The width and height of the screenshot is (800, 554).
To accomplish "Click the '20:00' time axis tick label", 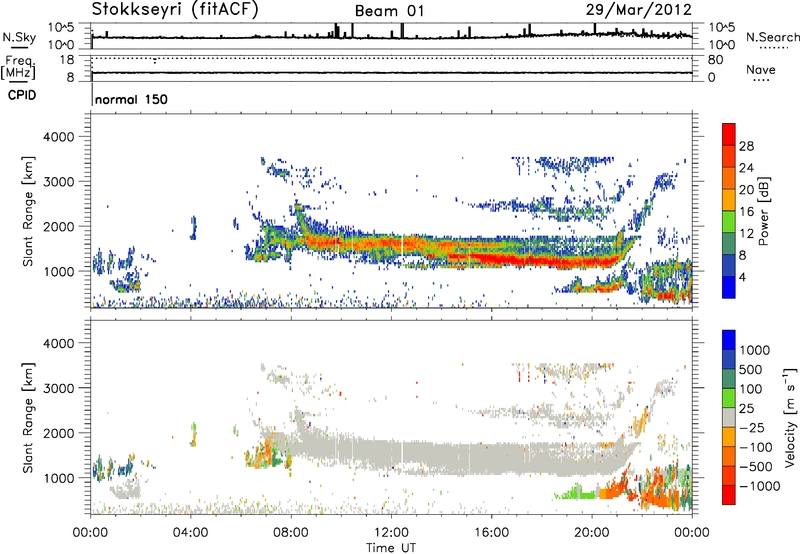I will click(x=591, y=533).
